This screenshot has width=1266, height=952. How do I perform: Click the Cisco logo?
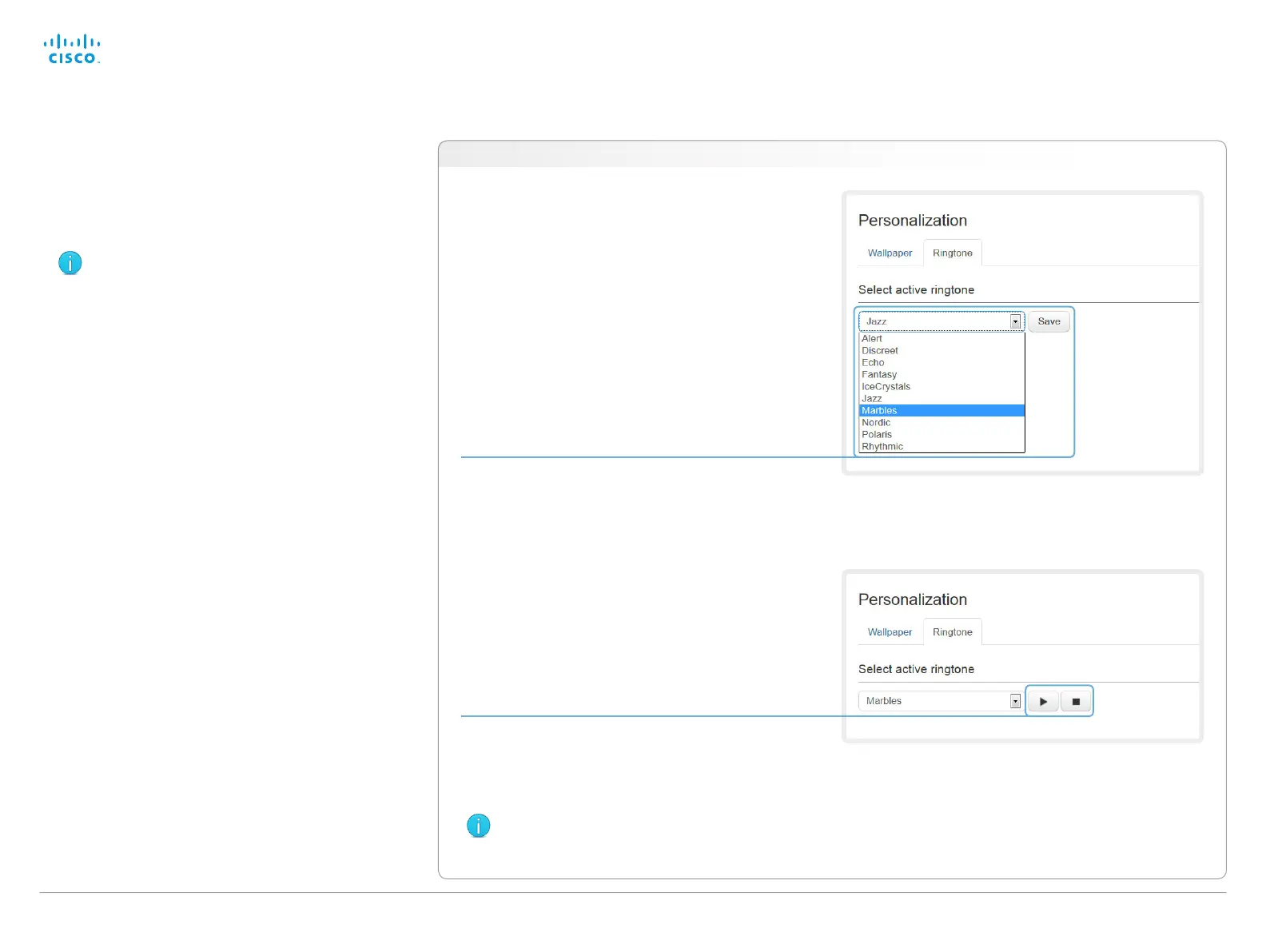[72, 49]
